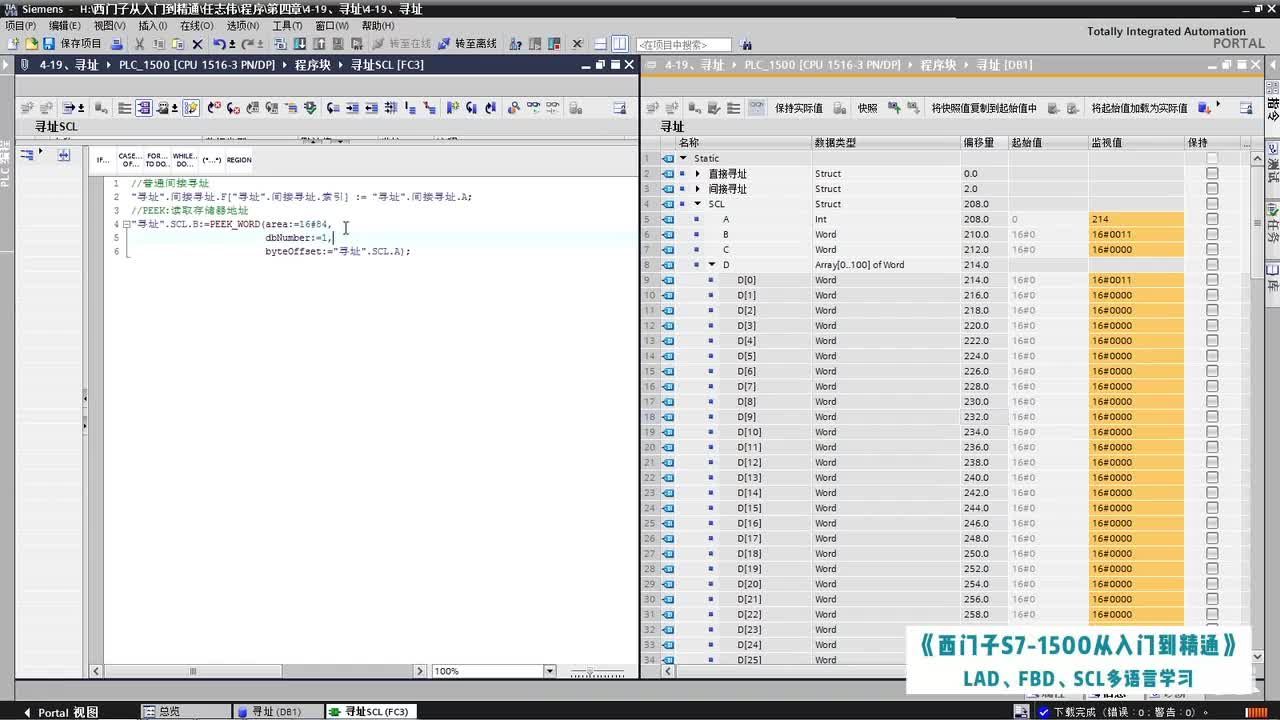The width and height of the screenshot is (1280, 720).
Task: Toggle 保持 checkbox for 间接寻址 row
Action: tap(1212, 189)
